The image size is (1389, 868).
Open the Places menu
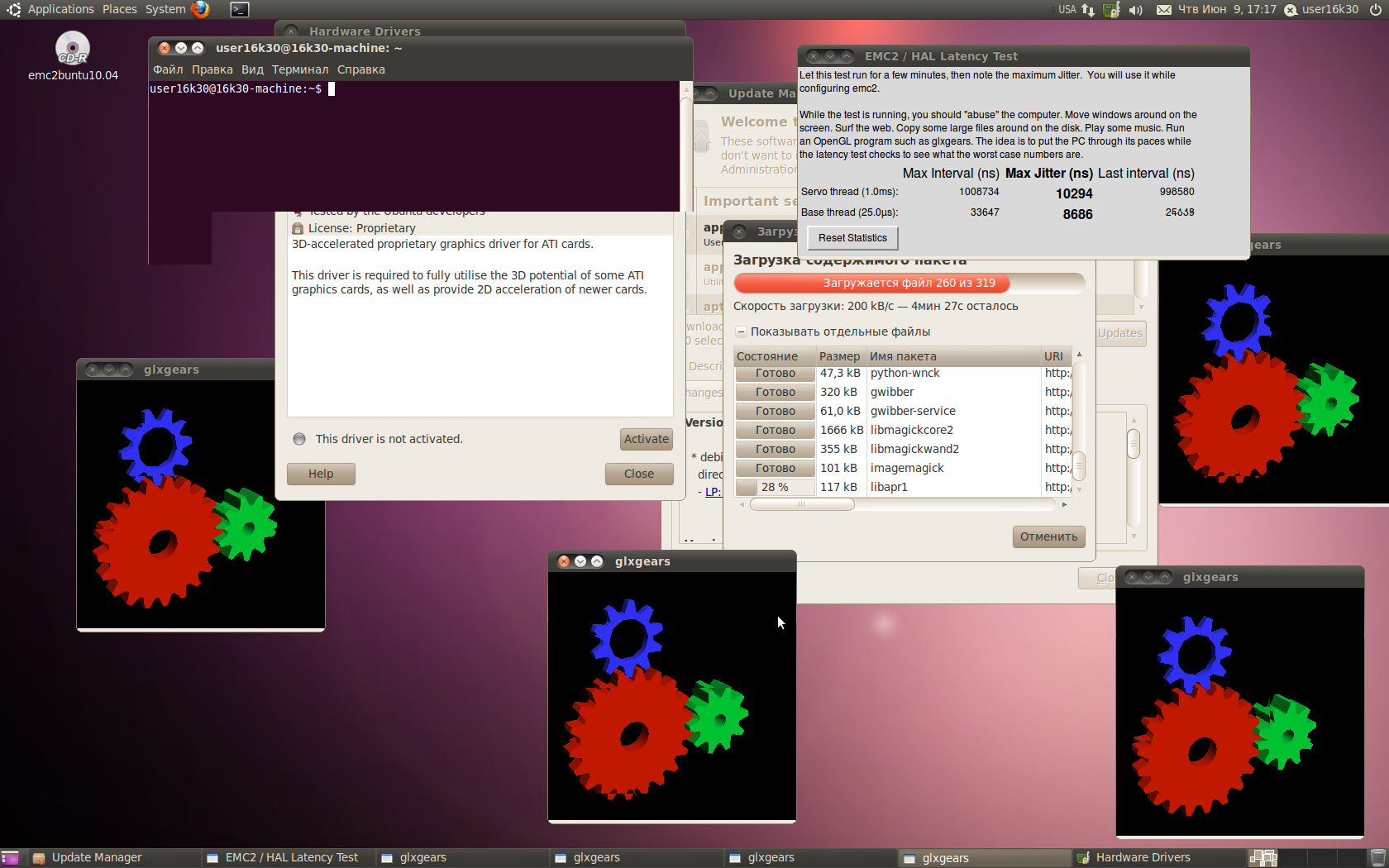120,9
